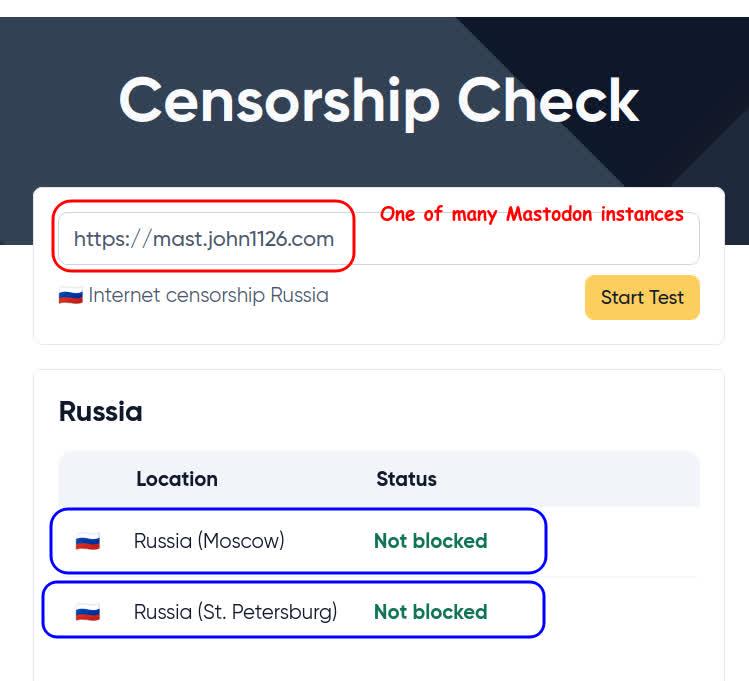The width and height of the screenshot is (749, 681).
Task: Click the flag icon in the Moscow row
Action: click(x=88, y=542)
